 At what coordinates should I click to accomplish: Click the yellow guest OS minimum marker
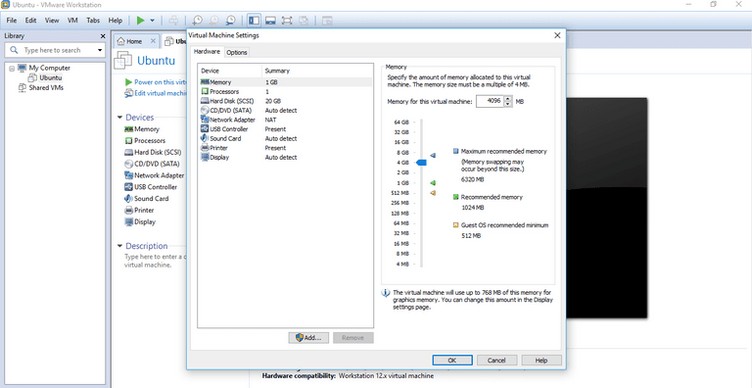433,193
